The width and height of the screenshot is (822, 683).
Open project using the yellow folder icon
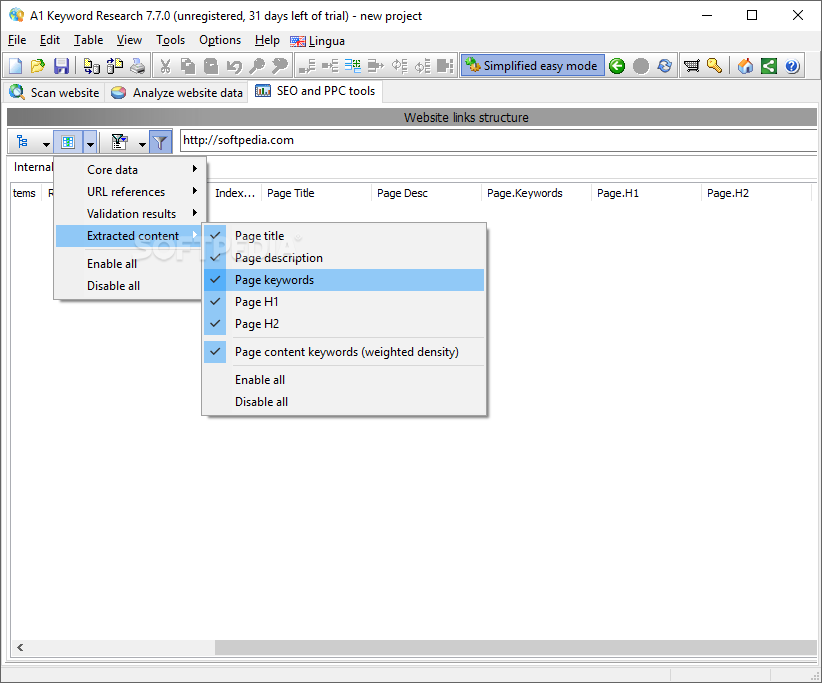[38, 66]
